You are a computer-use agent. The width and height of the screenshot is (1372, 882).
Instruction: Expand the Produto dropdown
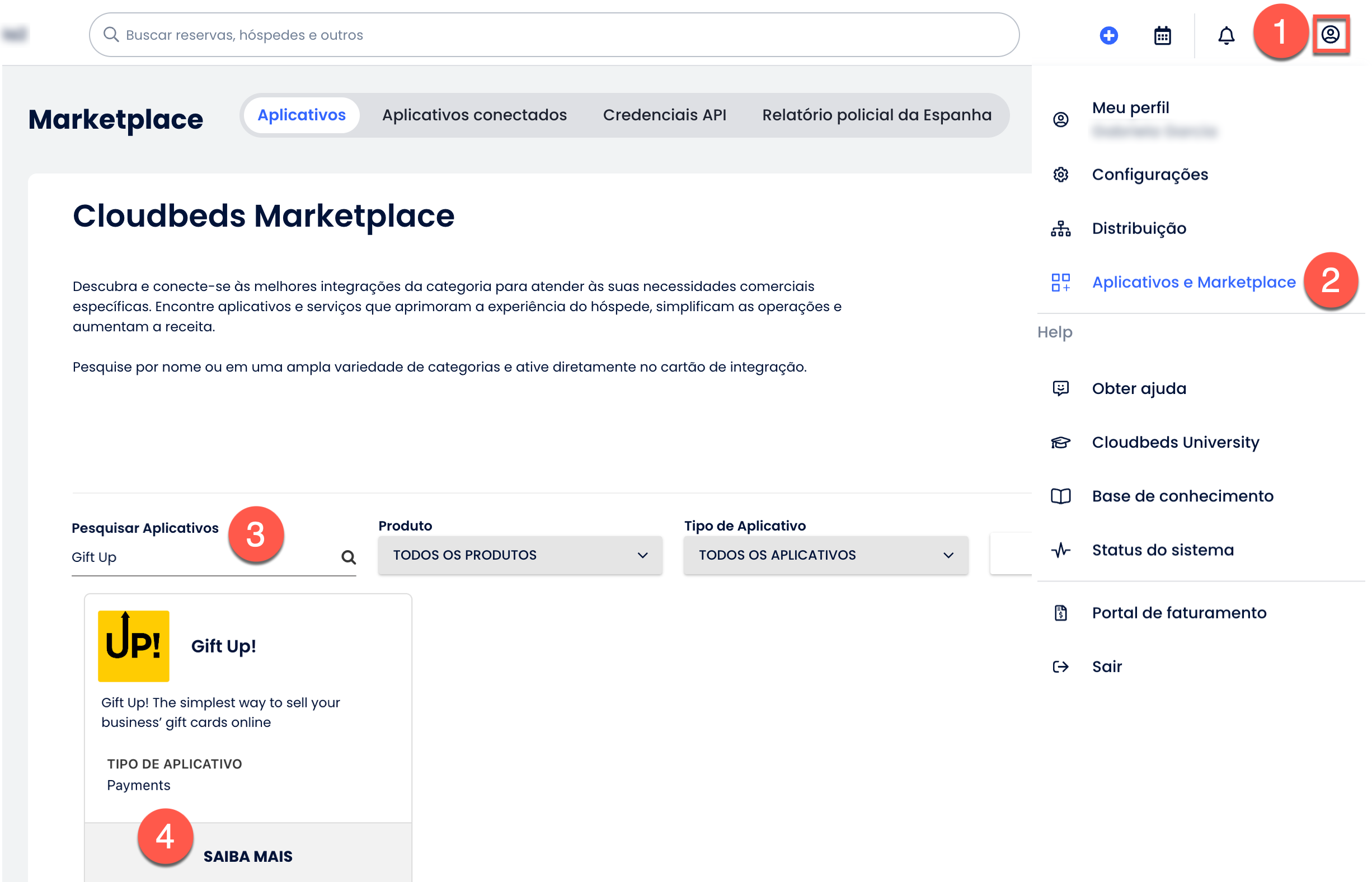pos(519,555)
